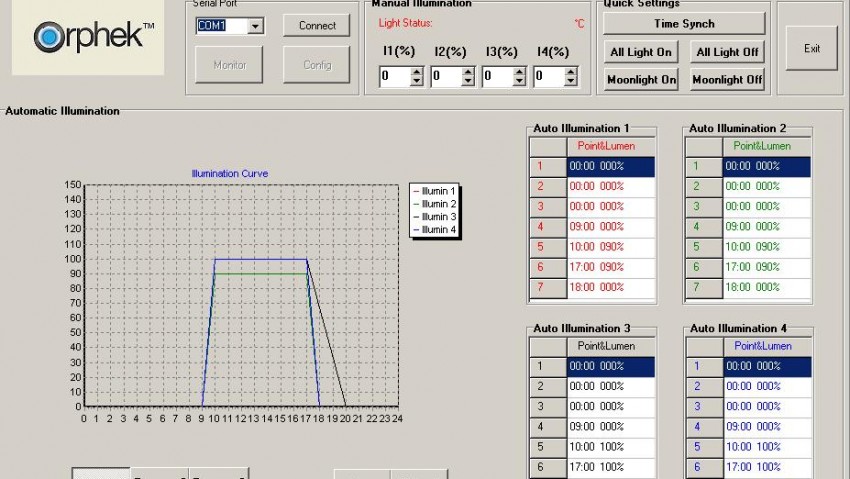Screen dimensions: 850x479
Task: Click All Light Off button
Action: (727, 52)
